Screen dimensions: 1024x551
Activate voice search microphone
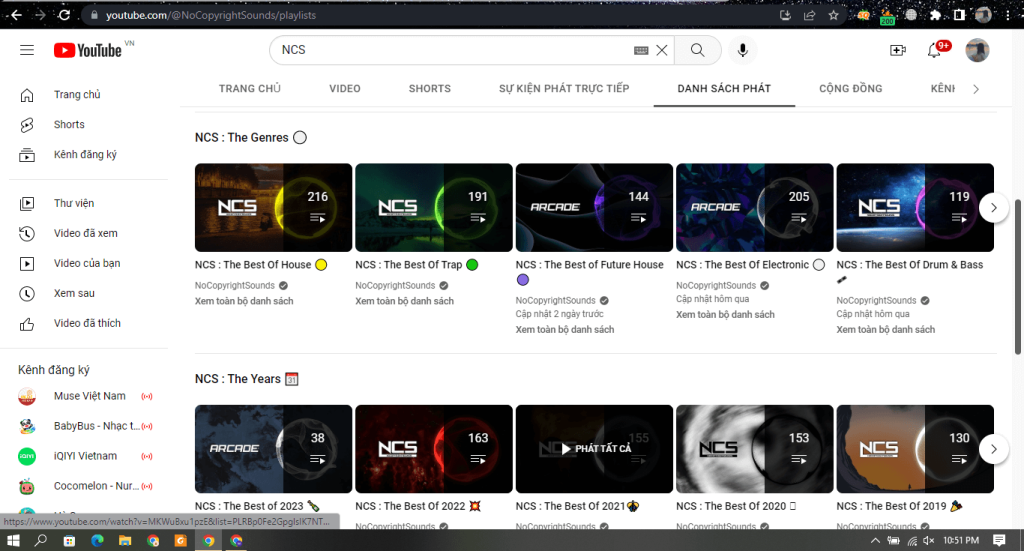[x=742, y=50]
